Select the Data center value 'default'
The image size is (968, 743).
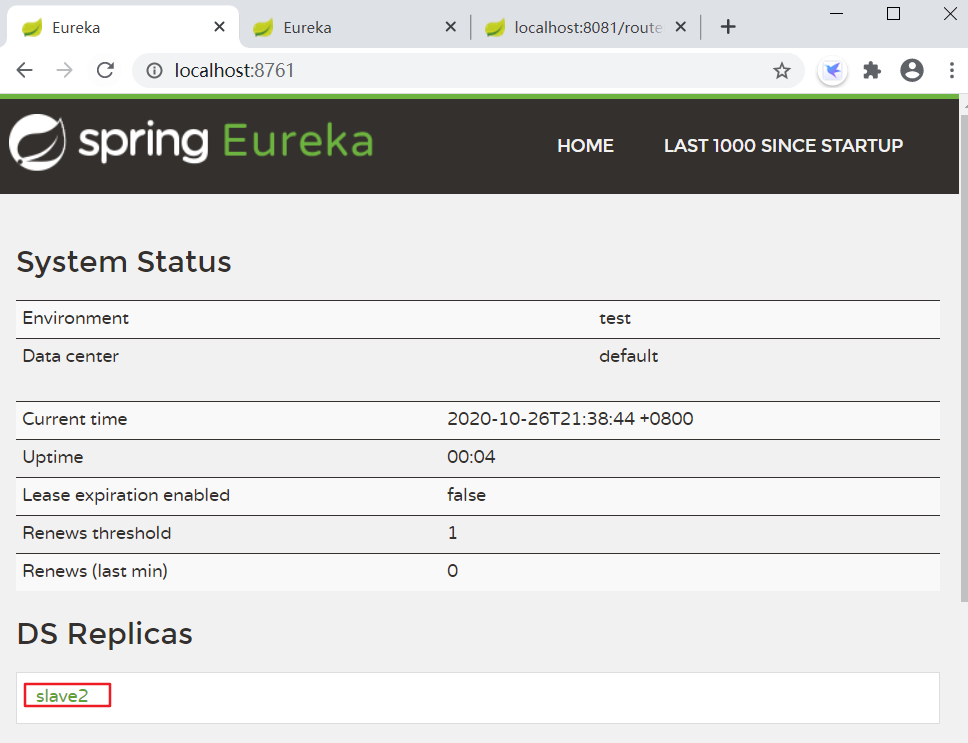[x=628, y=356]
